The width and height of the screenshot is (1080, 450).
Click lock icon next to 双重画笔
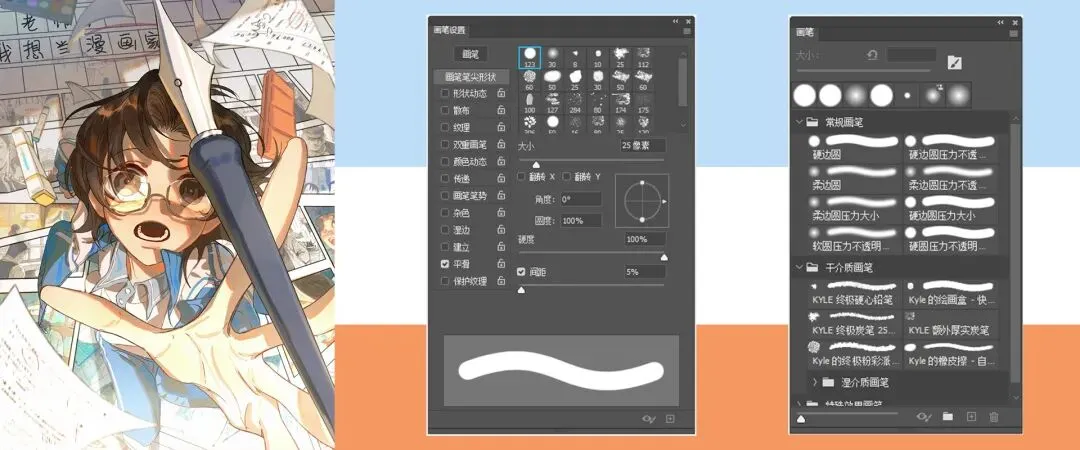coord(501,145)
